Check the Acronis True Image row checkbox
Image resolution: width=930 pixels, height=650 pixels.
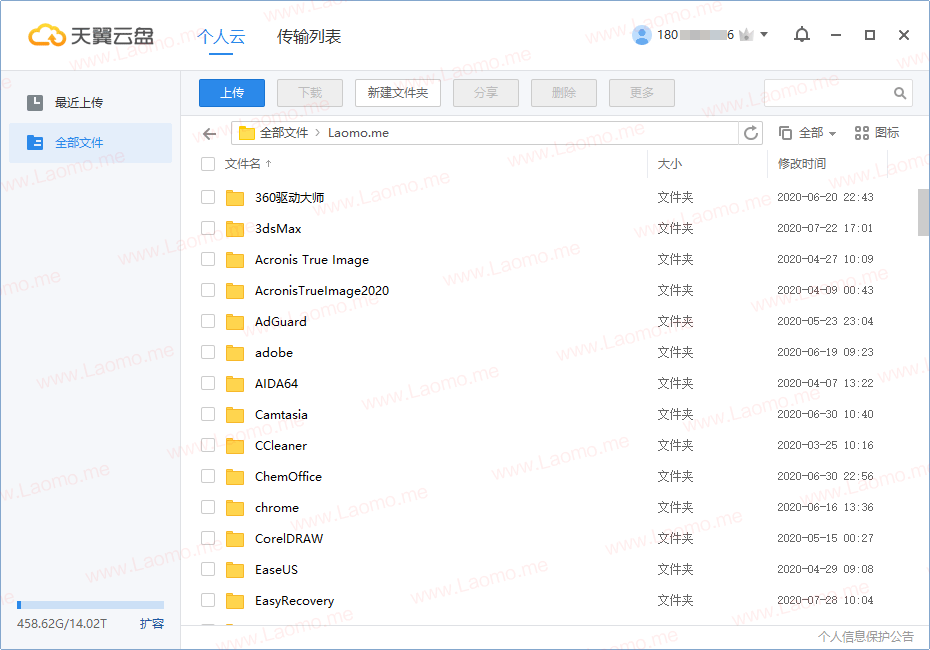coord(208,259)
